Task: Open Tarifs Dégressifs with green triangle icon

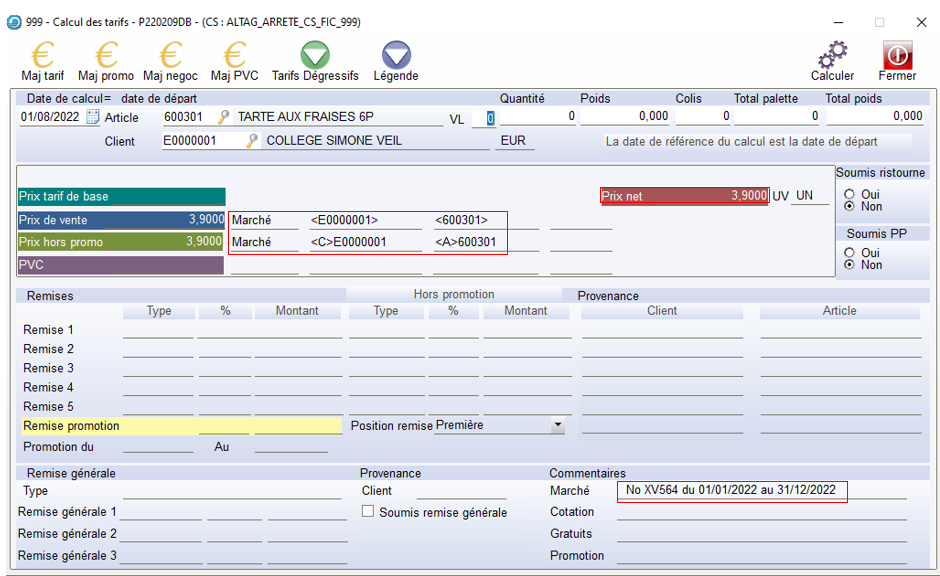Action: (315, 56)
